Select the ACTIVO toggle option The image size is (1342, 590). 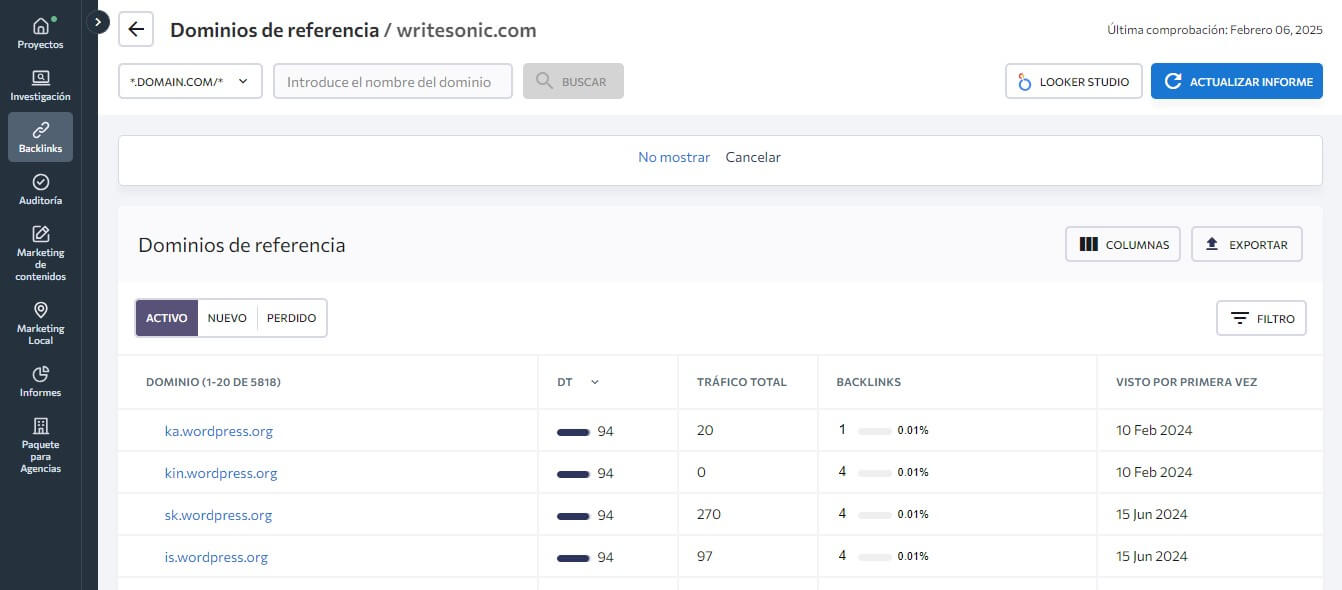point(167,318)
